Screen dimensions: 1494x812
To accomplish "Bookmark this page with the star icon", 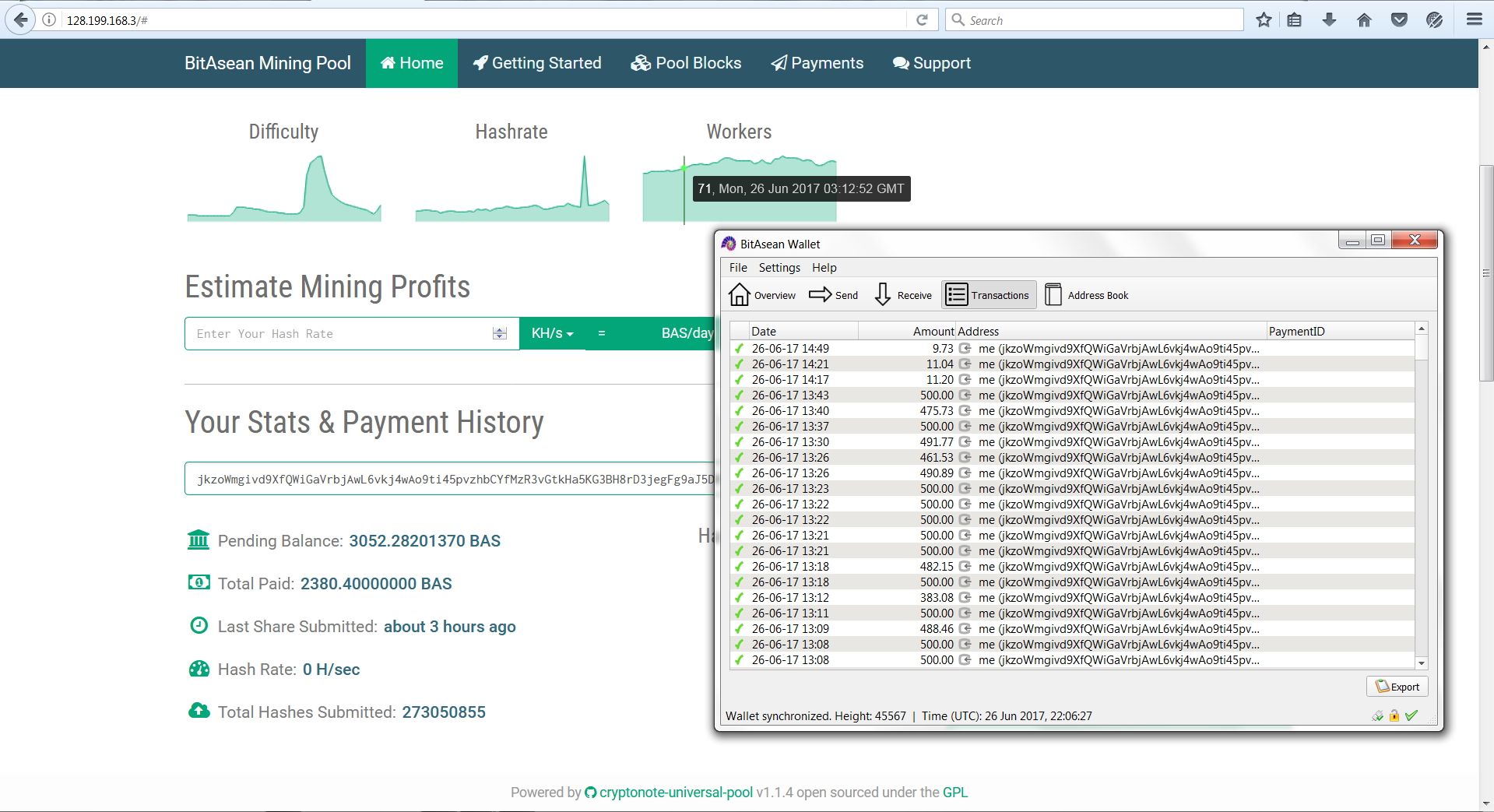I will coord(1264,20).
